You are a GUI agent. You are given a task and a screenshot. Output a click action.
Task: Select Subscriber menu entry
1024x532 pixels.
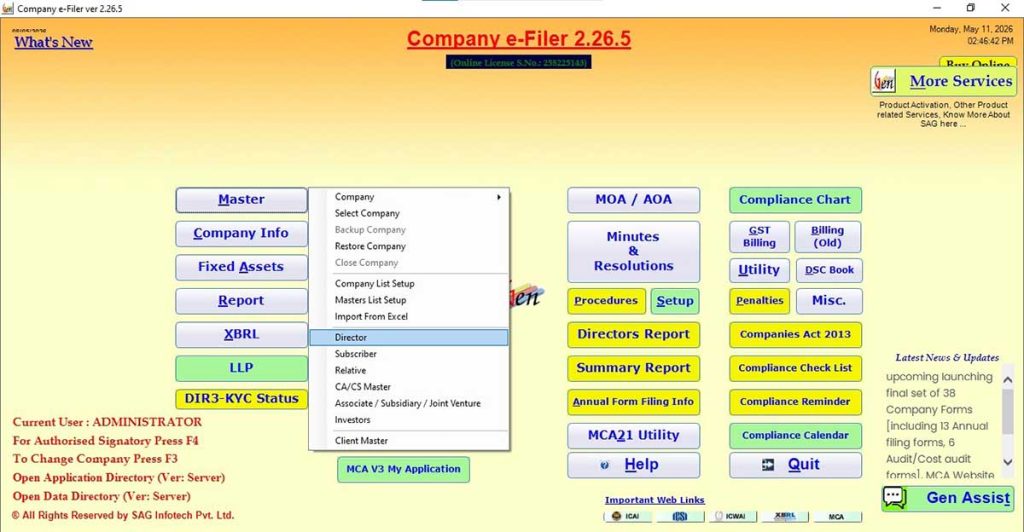click(x=409, y=354)
